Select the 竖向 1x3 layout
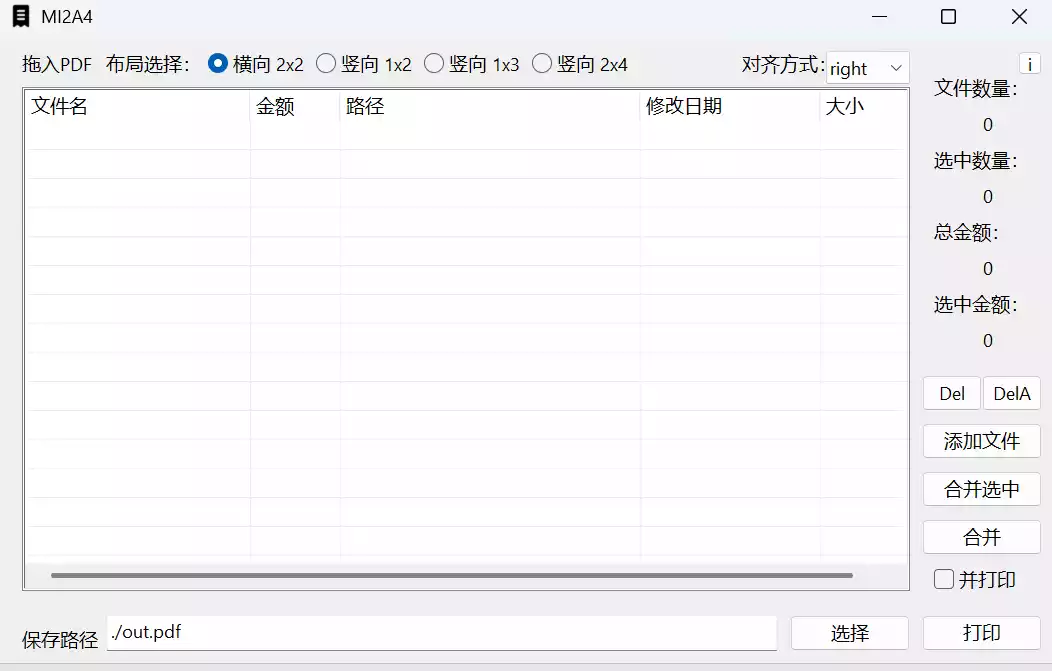 433,63
